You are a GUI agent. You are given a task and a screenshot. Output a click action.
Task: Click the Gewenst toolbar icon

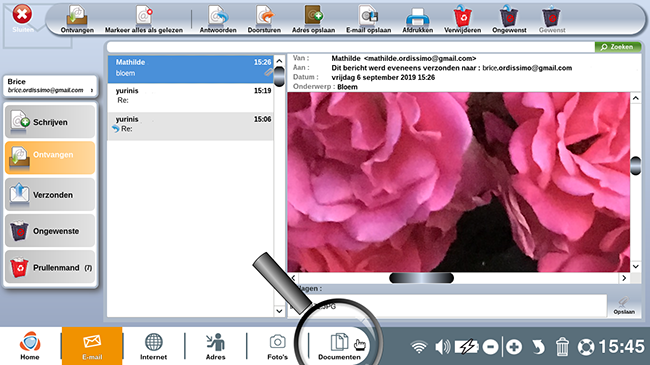552,19
